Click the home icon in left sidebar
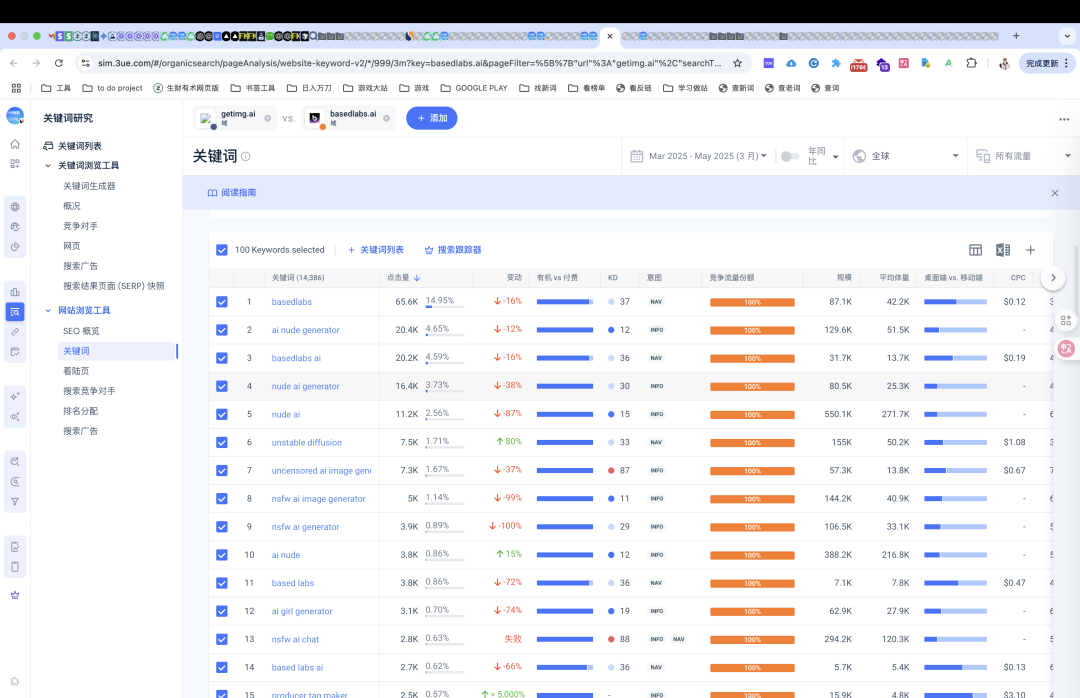 tap(15, 144)
